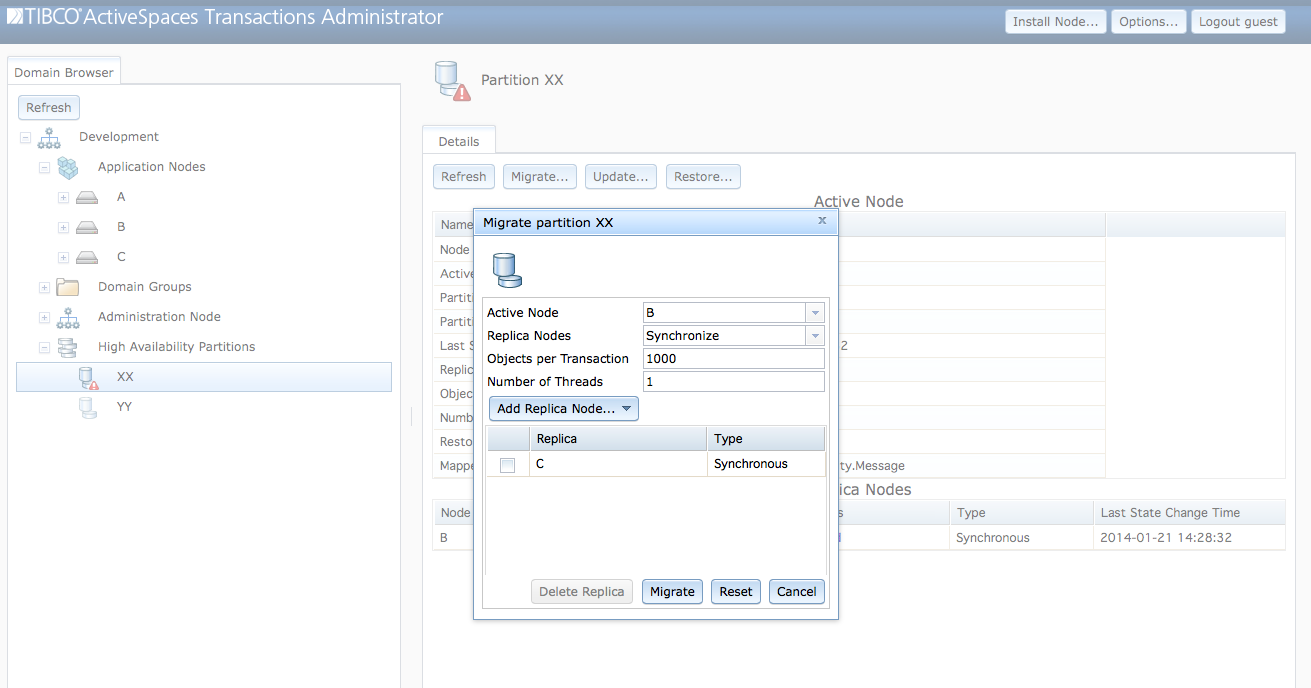Screen dimensions: 1311x688
Task: Open the Options button
Action: 1149,21
